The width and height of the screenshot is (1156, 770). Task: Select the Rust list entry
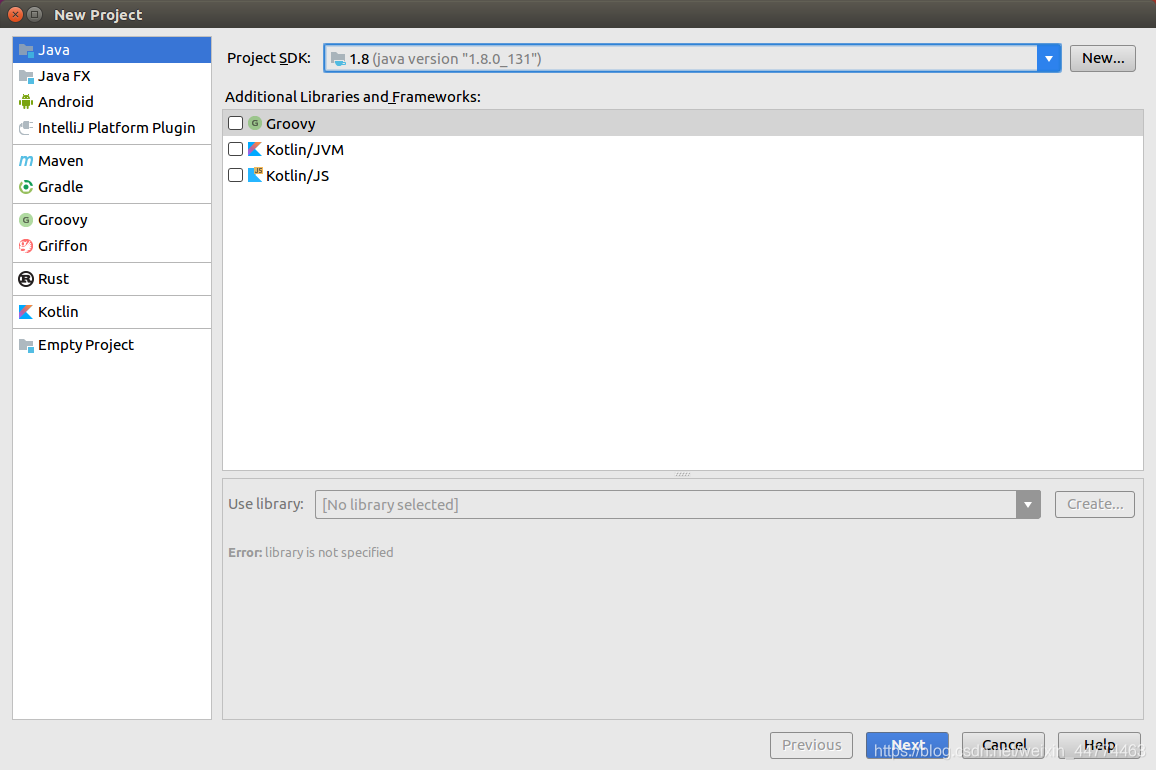[x=112, y=279]
